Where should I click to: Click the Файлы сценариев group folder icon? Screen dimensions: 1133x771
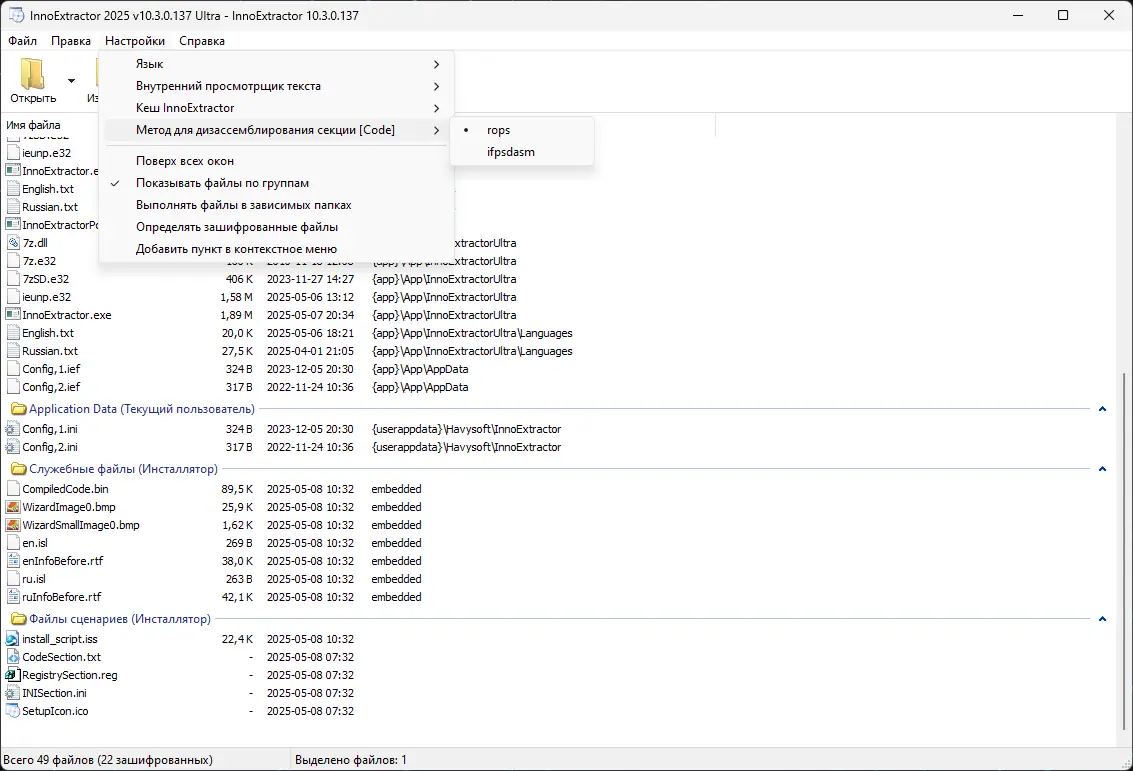(19, 619)
